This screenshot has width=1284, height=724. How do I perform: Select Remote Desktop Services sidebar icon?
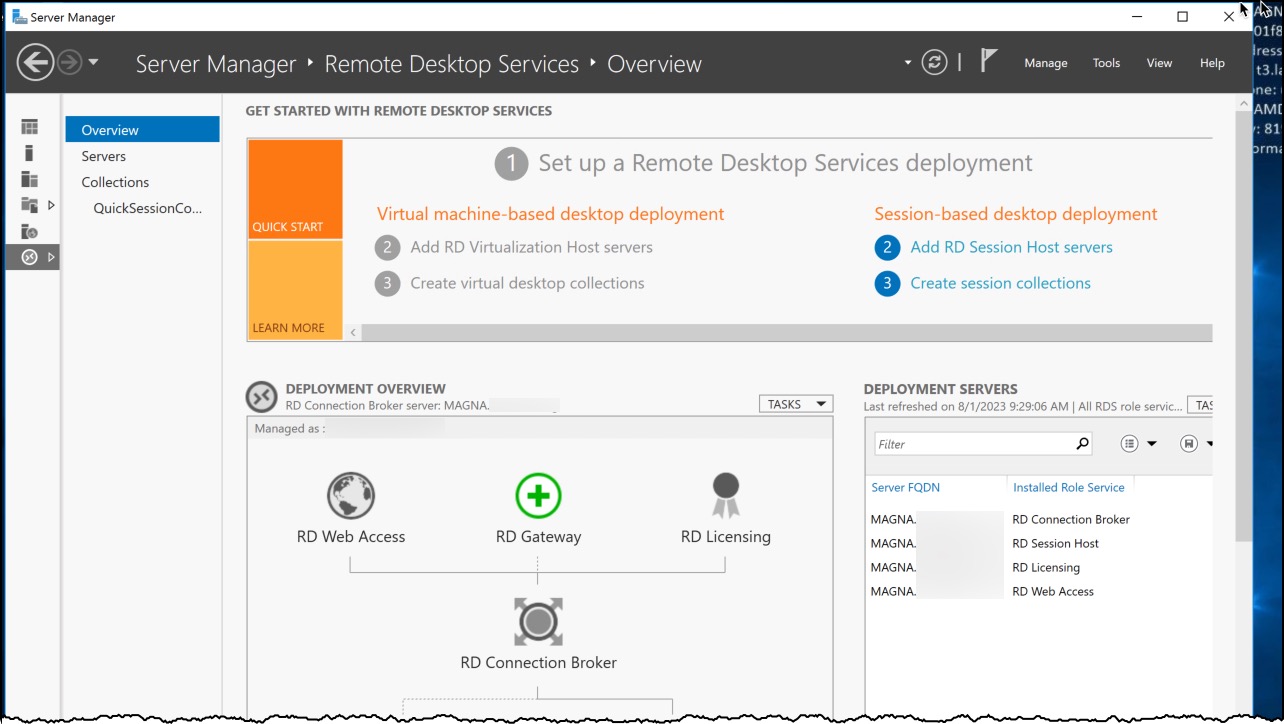point(30,257)
